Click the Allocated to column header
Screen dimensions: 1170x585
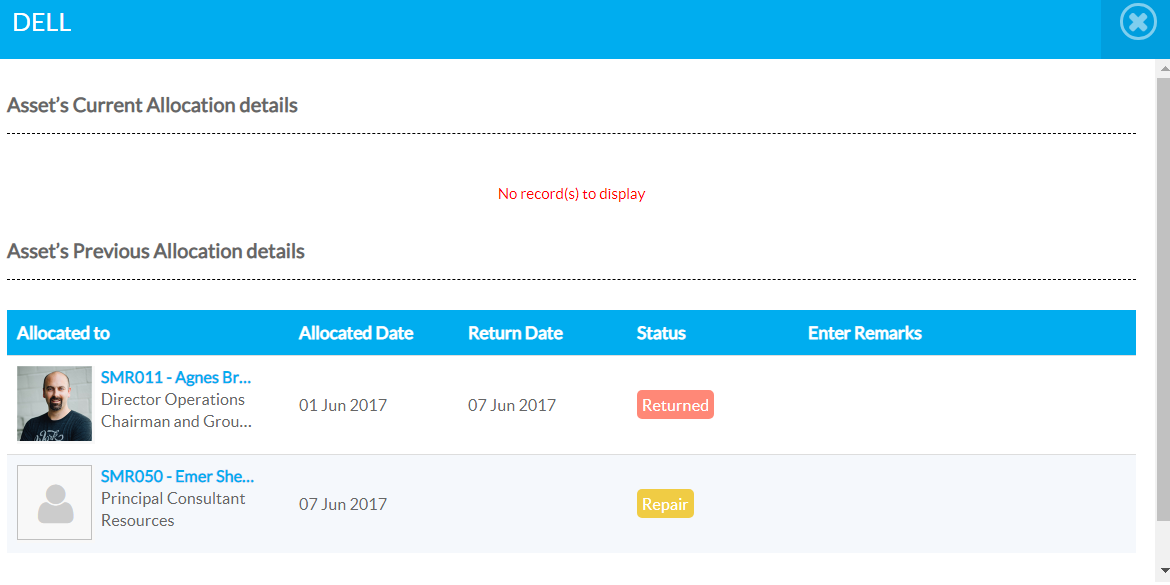point(63,333)
